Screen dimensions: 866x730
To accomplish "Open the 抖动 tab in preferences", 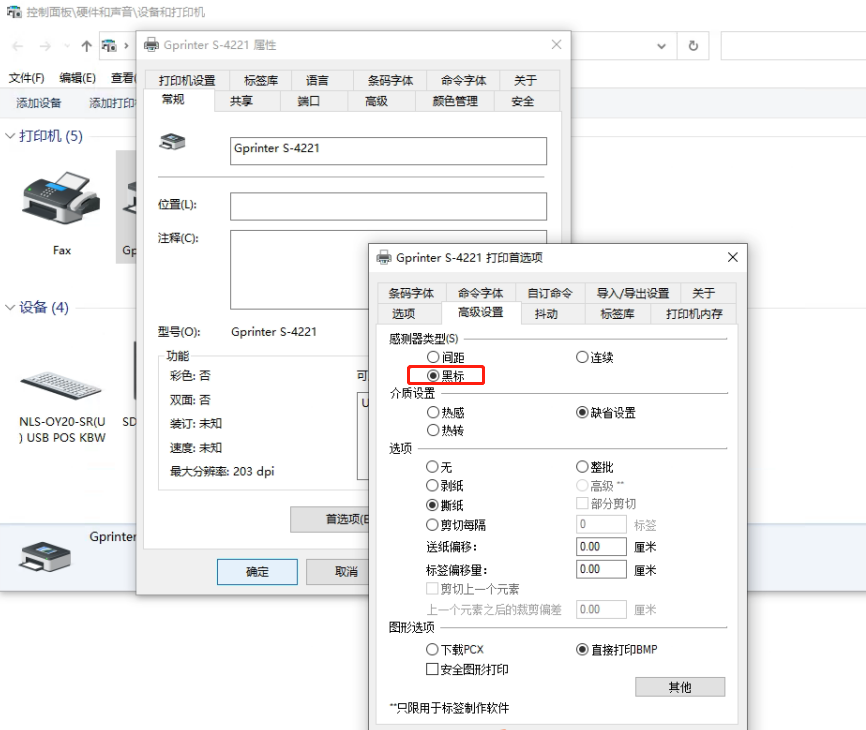I will (546, 314).
